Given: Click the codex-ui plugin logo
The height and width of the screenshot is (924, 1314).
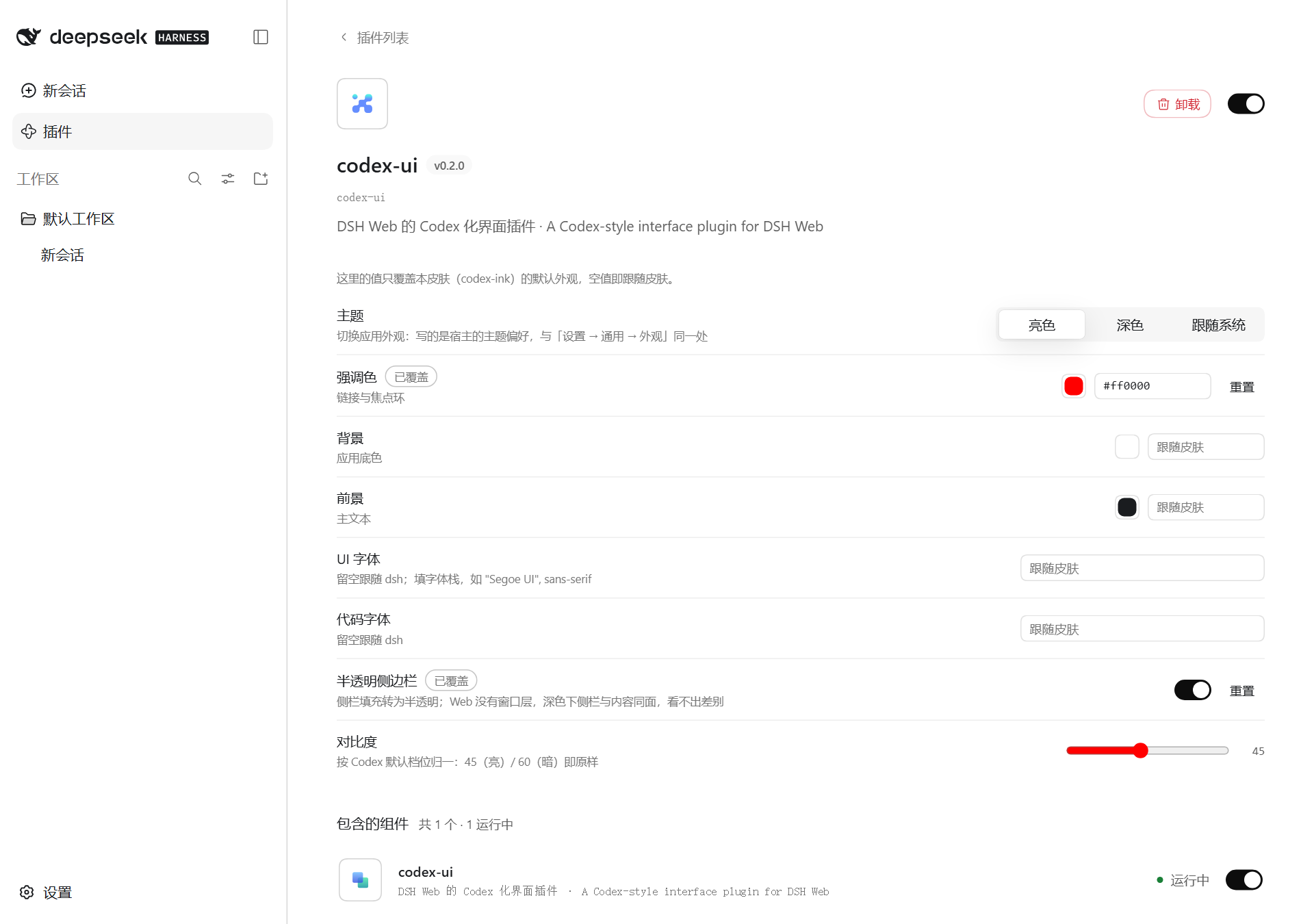Looking at the screenshot, I should 362,103.
